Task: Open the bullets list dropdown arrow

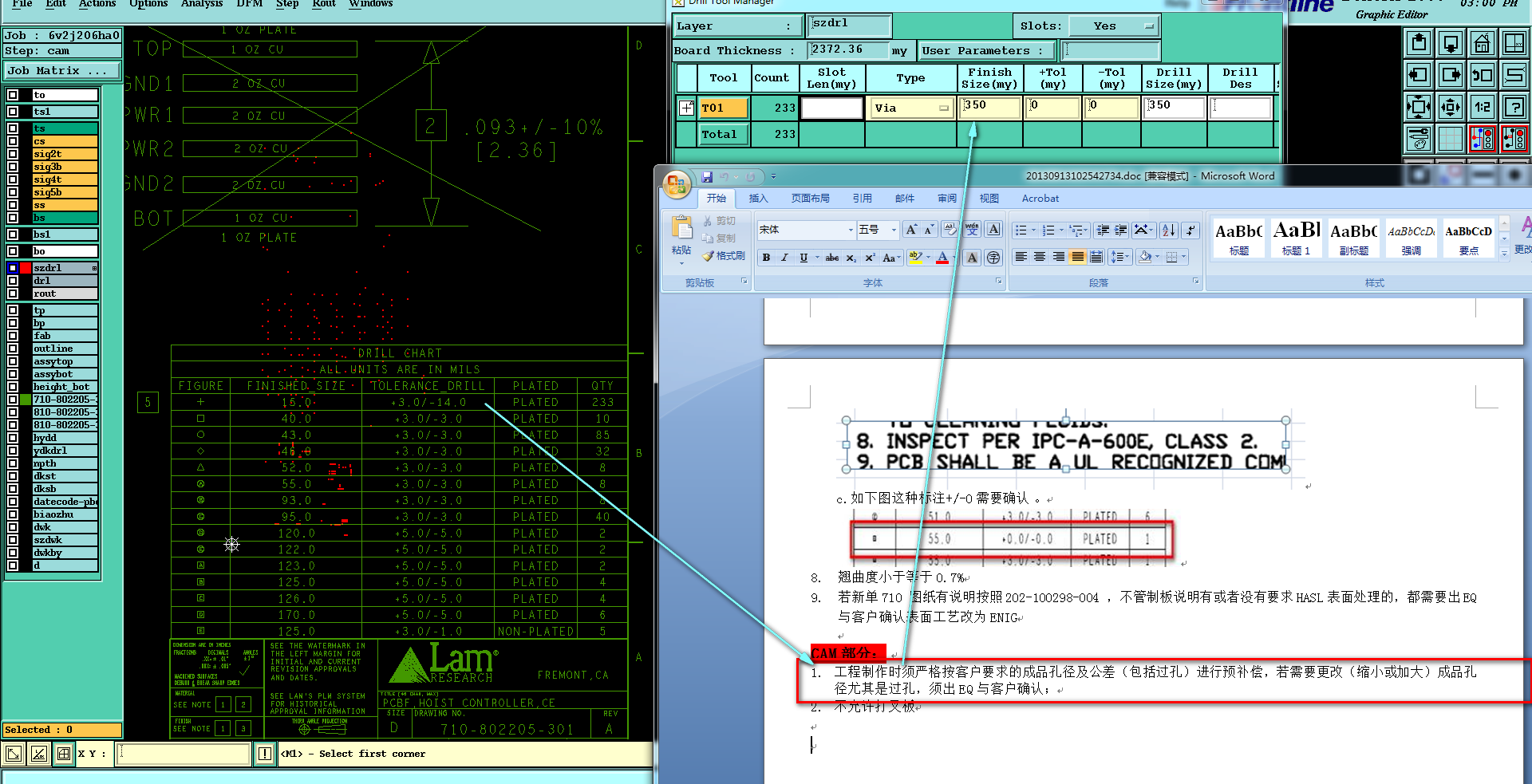Action: click(1034, 230)
